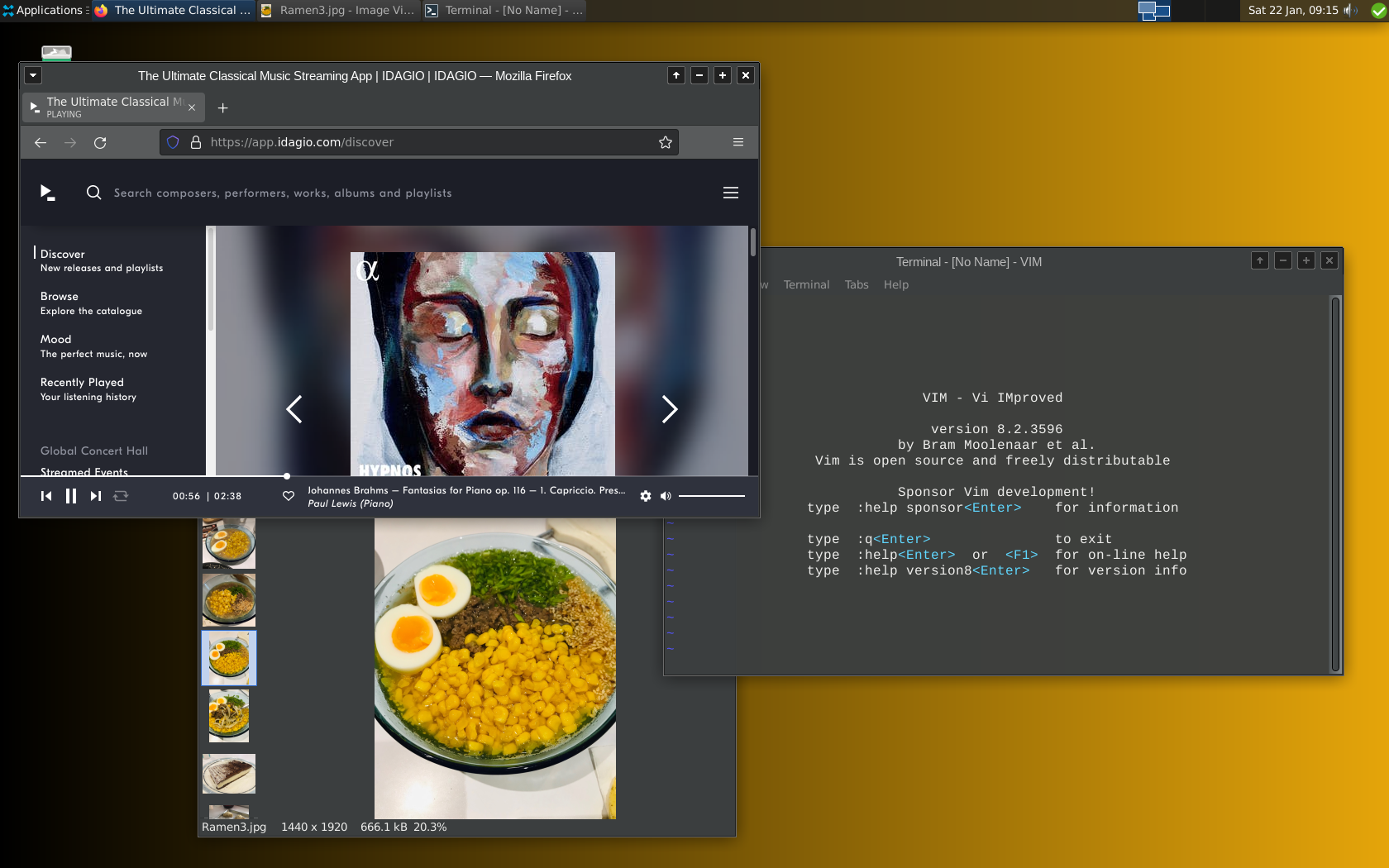Image resolution: width=1389 pixels, height=868 pixels.
Task: Open player settings gear icon
Action: (646, 496)
